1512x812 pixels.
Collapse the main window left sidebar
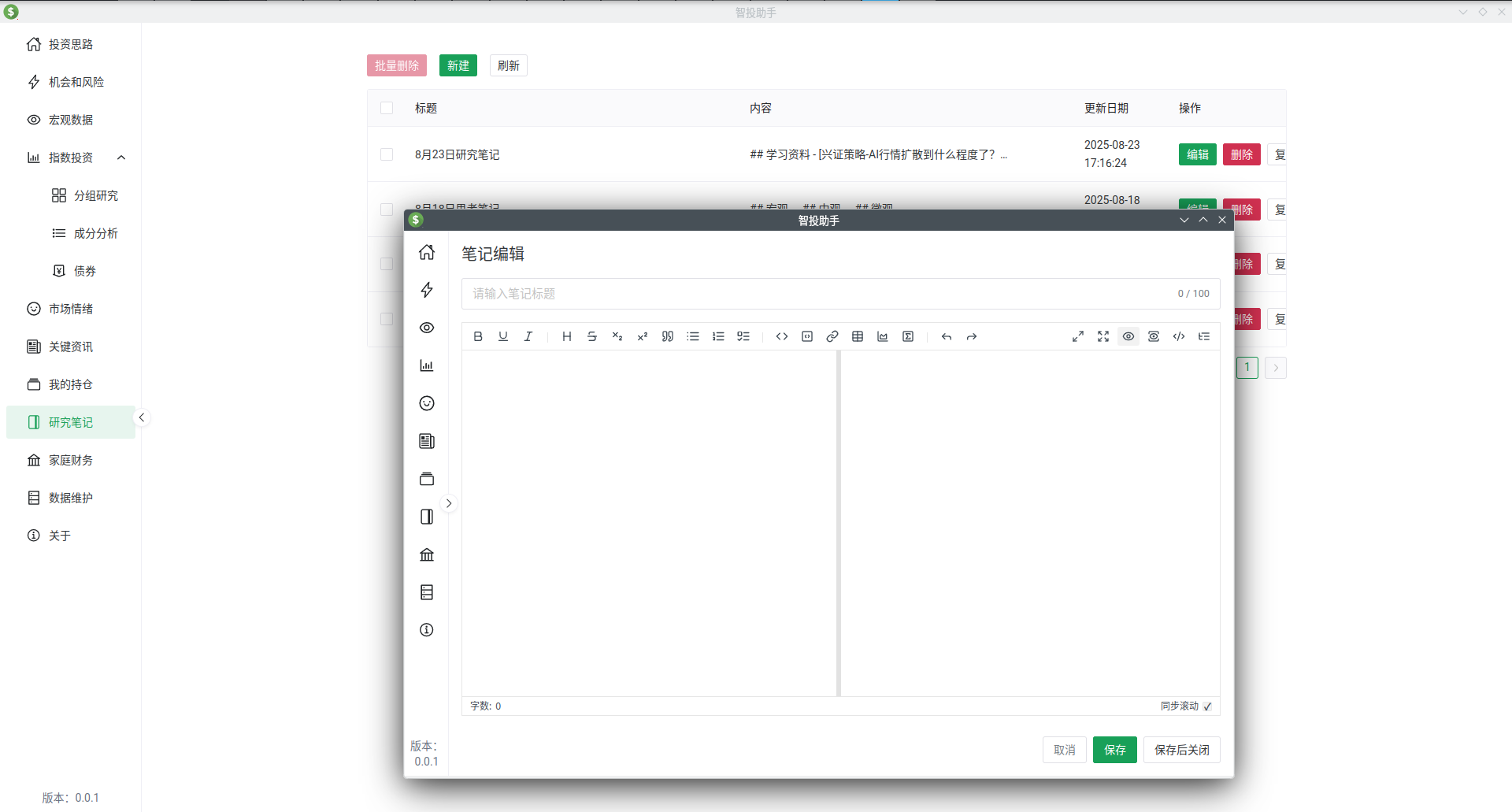[142, 417]
